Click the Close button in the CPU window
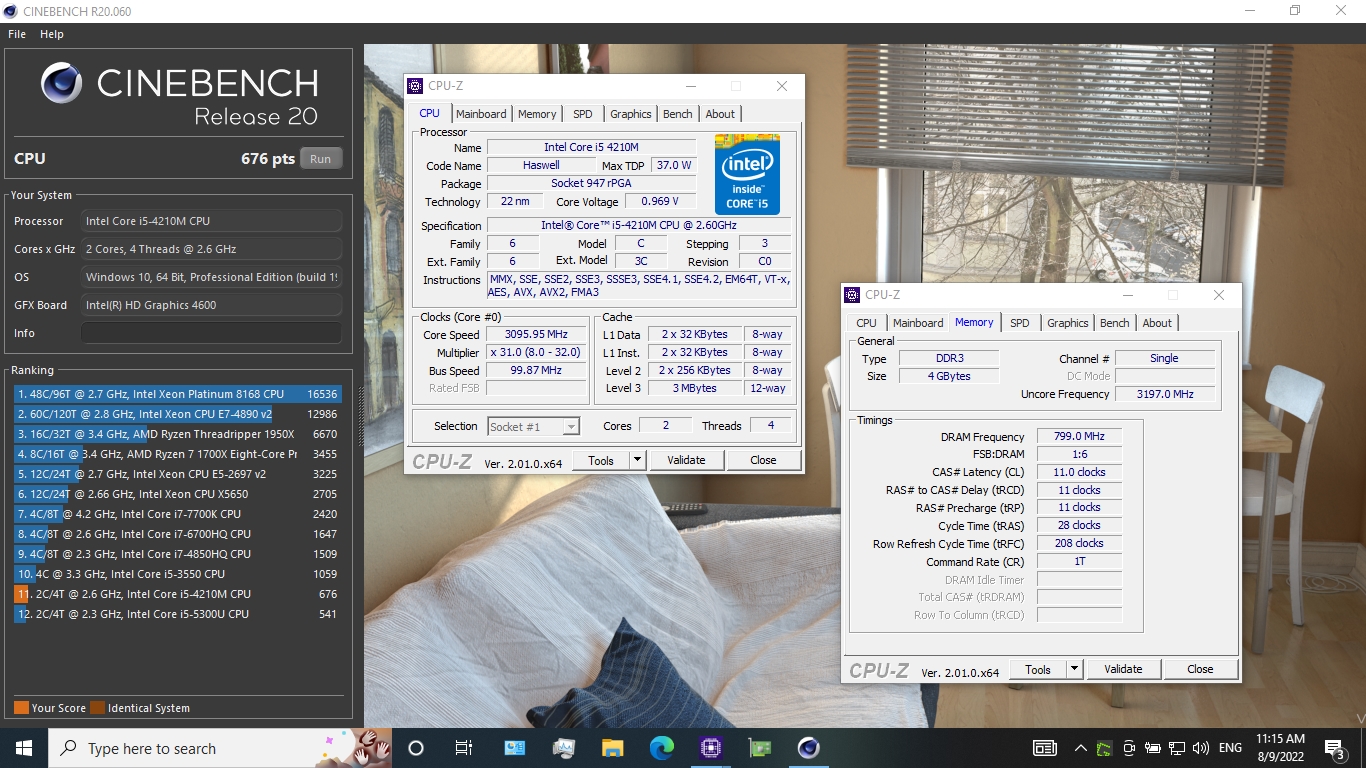This screenshot has height=768, width=1366. click(x=763, y=460)
